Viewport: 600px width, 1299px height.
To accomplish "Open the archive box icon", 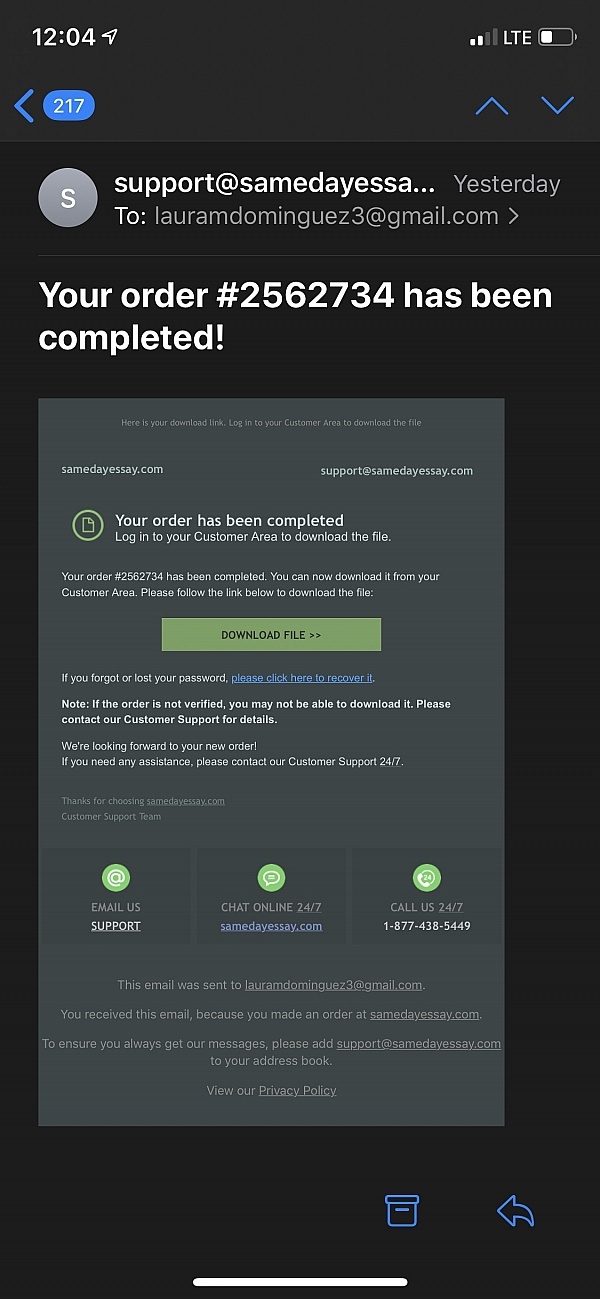I will pos(402,1211).
